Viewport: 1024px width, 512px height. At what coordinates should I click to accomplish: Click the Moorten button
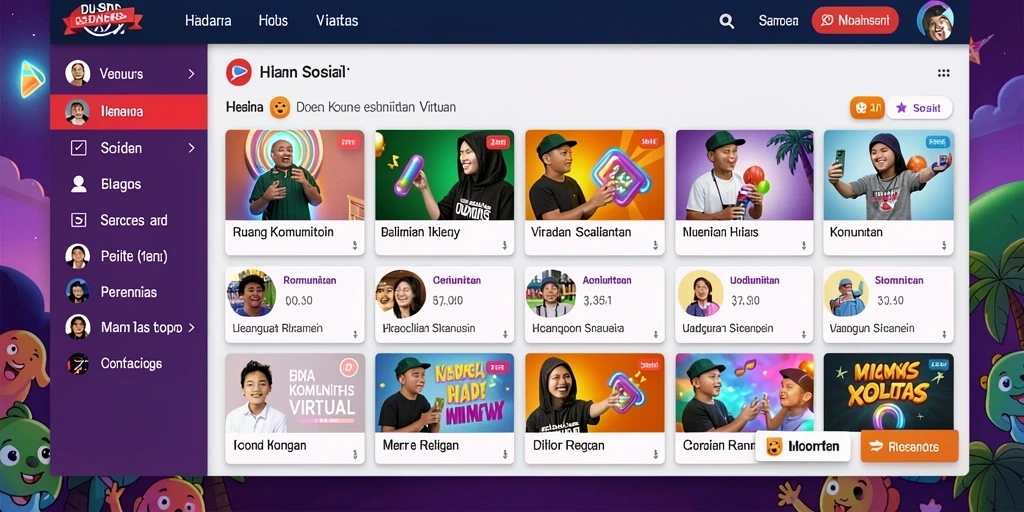[x=803, y=447]
